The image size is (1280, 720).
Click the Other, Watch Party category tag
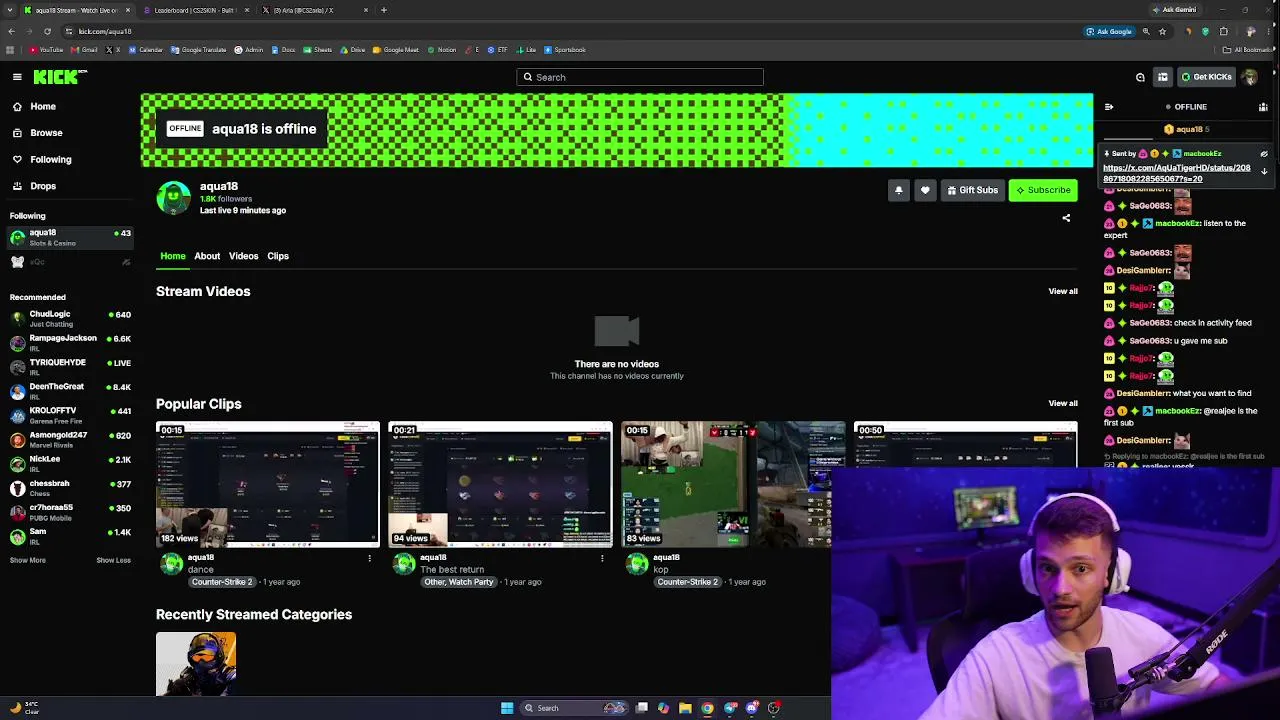coord(459,582)
